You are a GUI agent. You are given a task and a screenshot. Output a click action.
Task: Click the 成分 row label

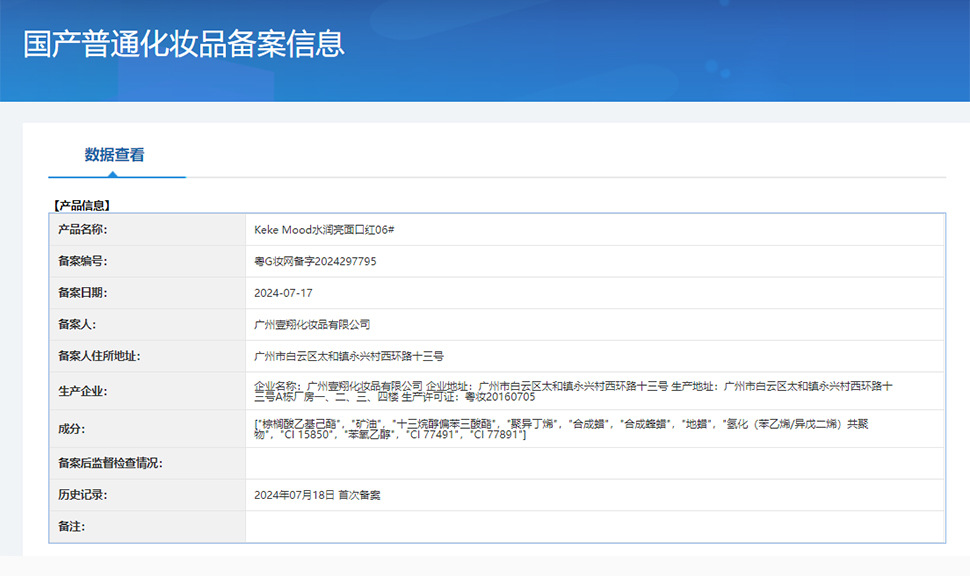(x=72, y=429)
